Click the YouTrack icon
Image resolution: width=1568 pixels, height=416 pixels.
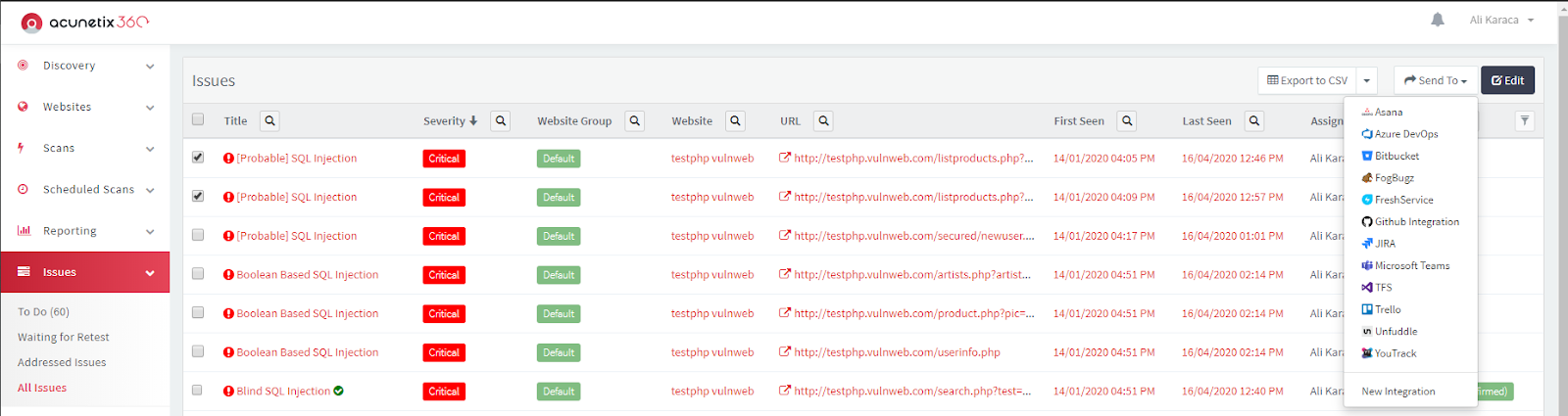[1367, 353]
